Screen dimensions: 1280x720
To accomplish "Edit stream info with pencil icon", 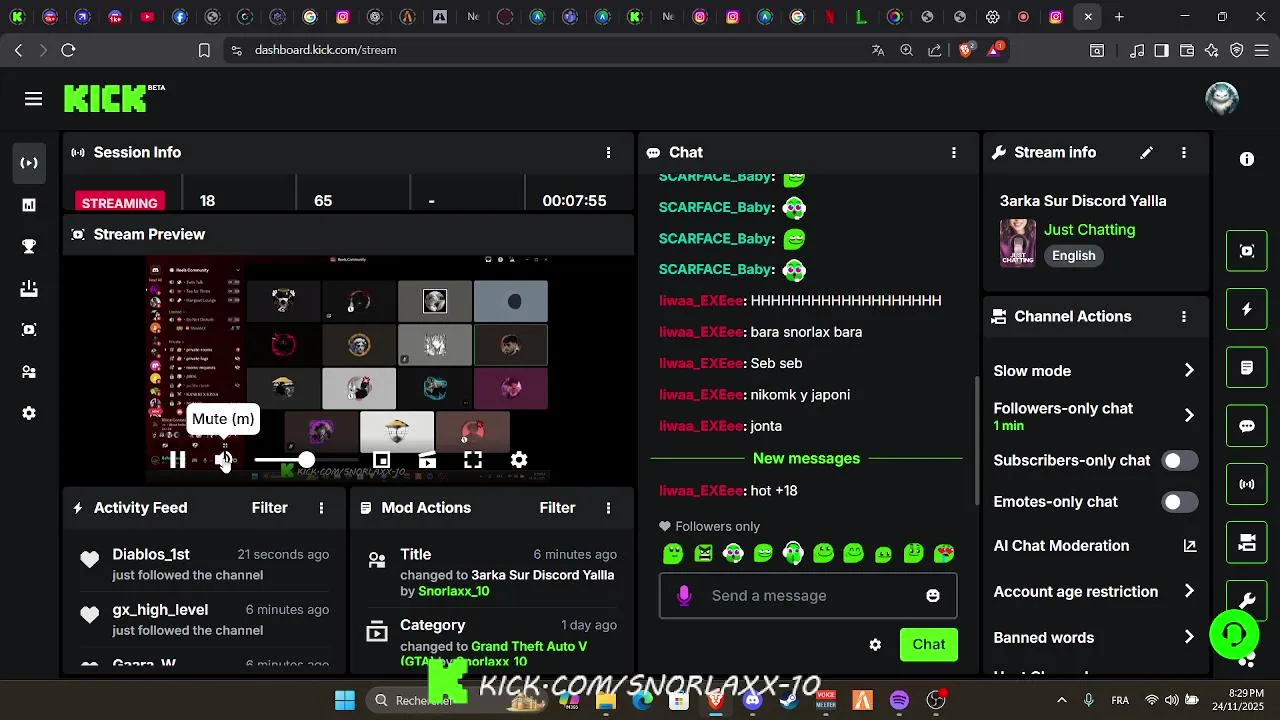I will coord(1146,152).
